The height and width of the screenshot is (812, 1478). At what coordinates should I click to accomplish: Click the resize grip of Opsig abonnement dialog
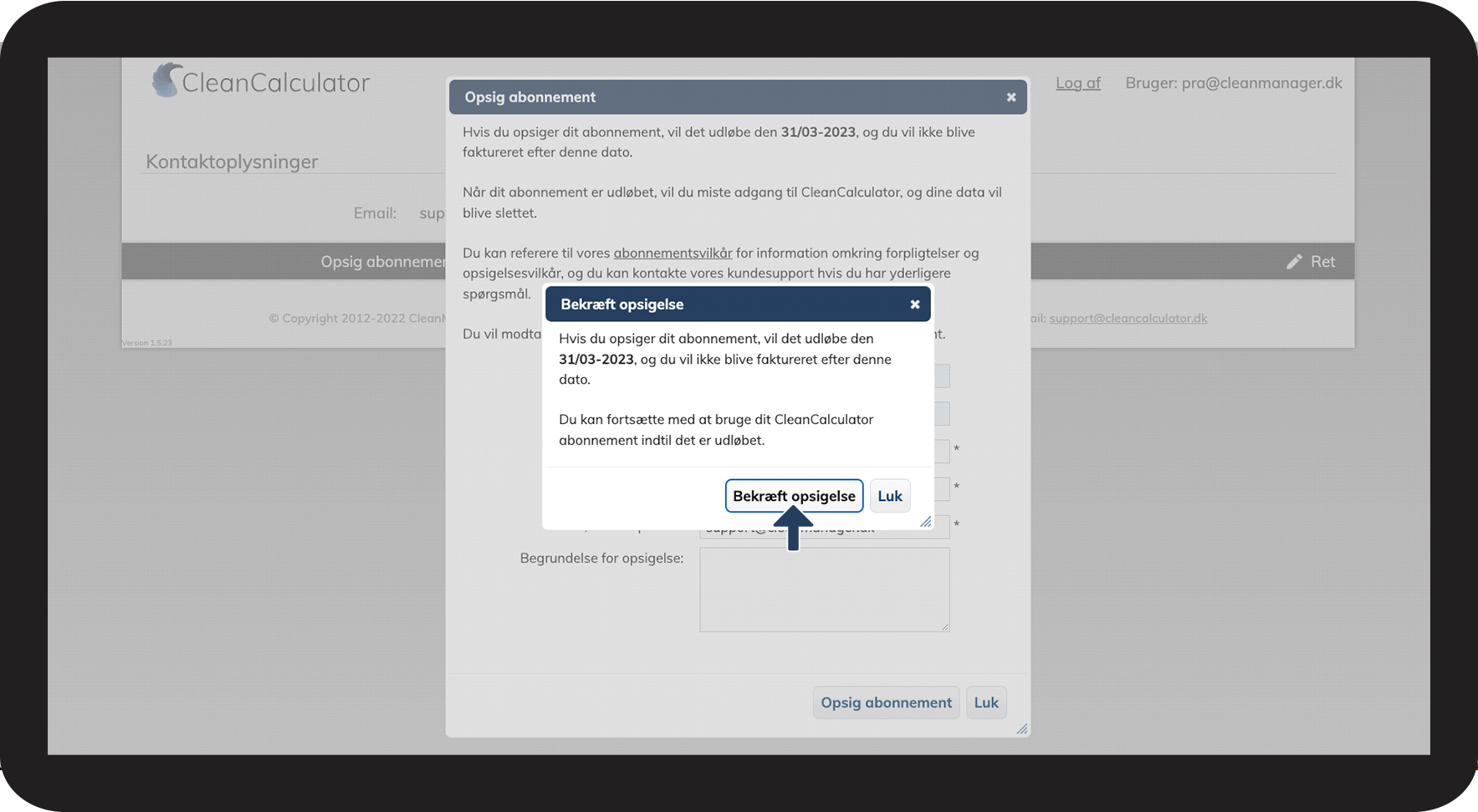point(1022,729)
